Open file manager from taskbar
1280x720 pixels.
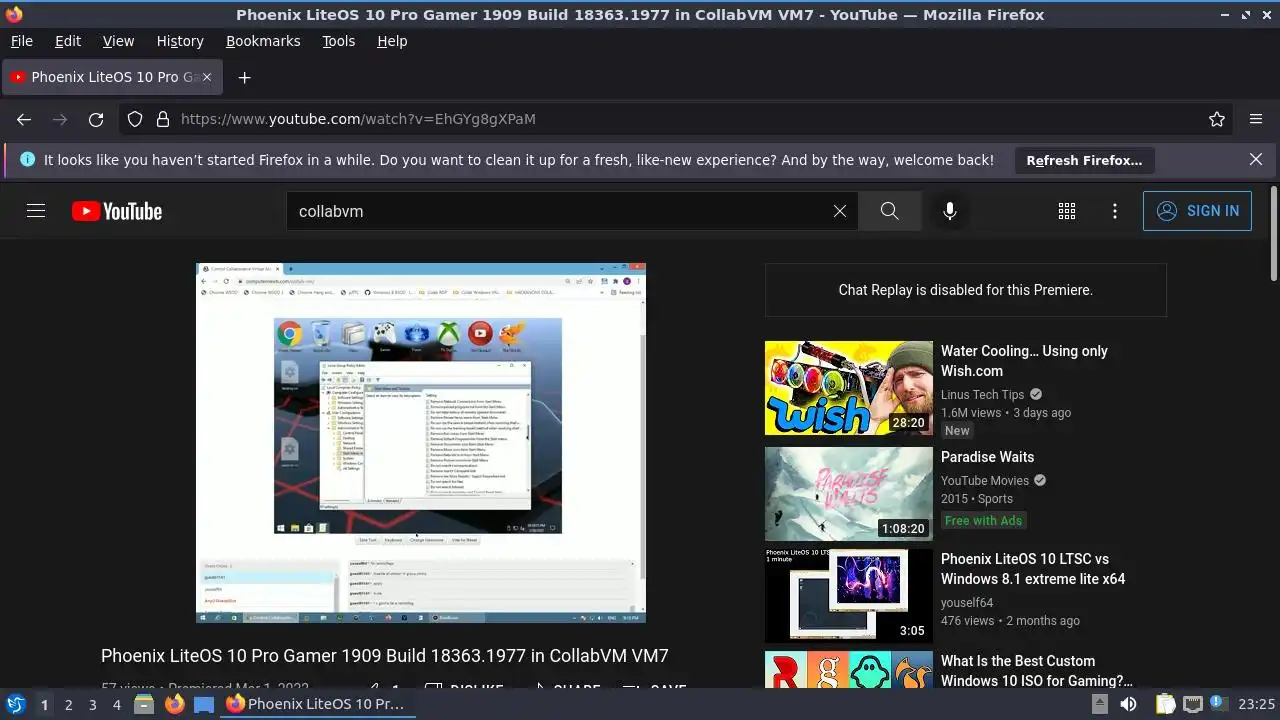click(144, 704)
